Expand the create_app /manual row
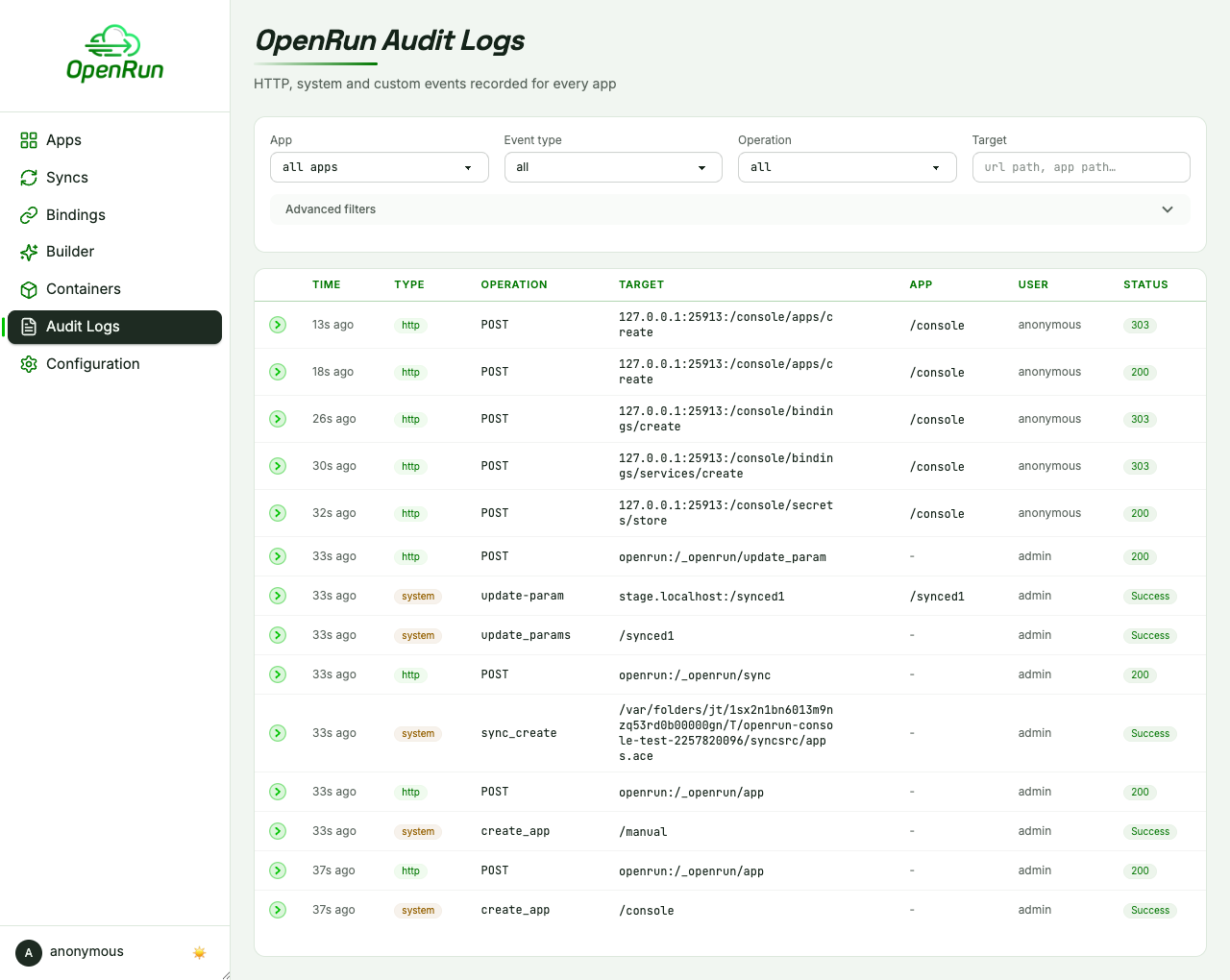This screenshot has width=1230, height=980. click(278, 831)
